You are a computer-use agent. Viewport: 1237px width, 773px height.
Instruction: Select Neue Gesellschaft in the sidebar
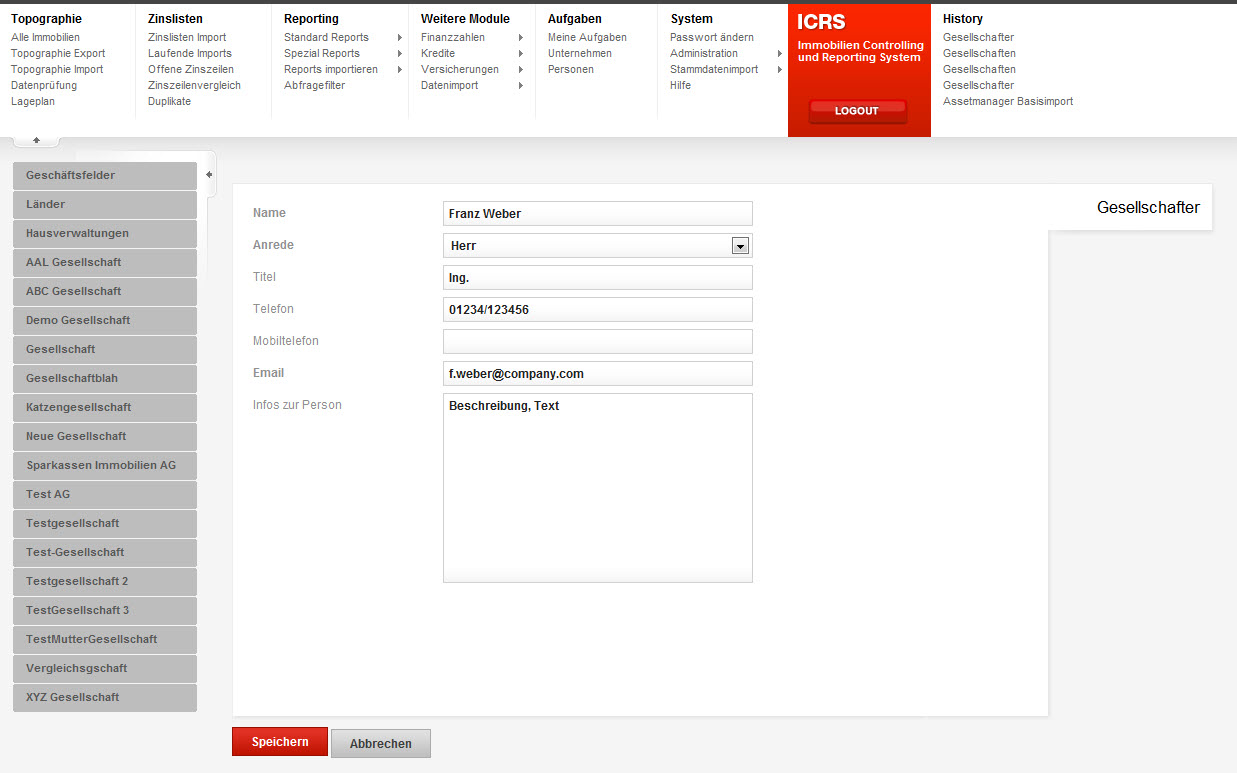(x=105, y=436)
